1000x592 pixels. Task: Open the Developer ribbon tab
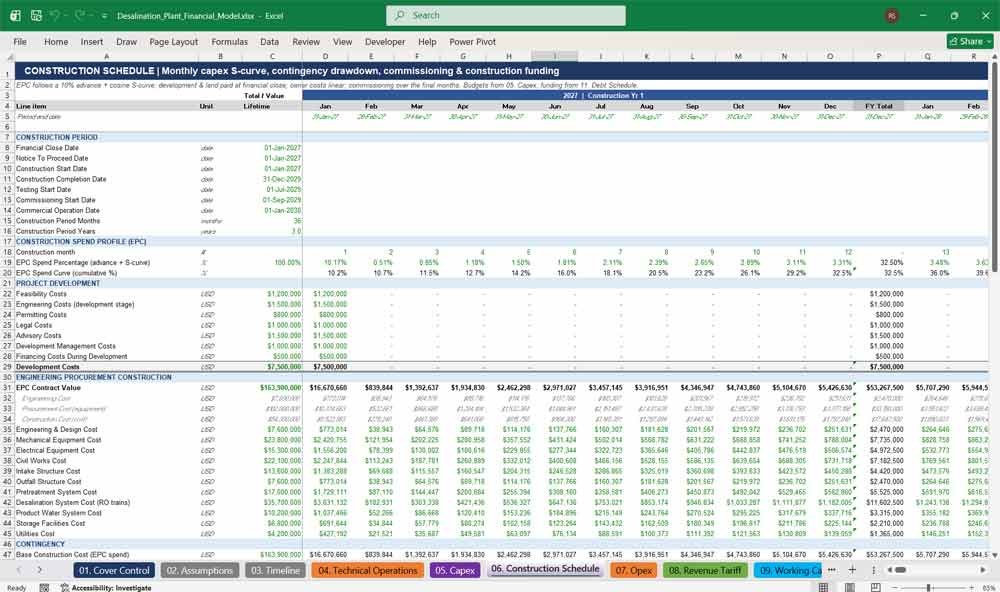385,41
